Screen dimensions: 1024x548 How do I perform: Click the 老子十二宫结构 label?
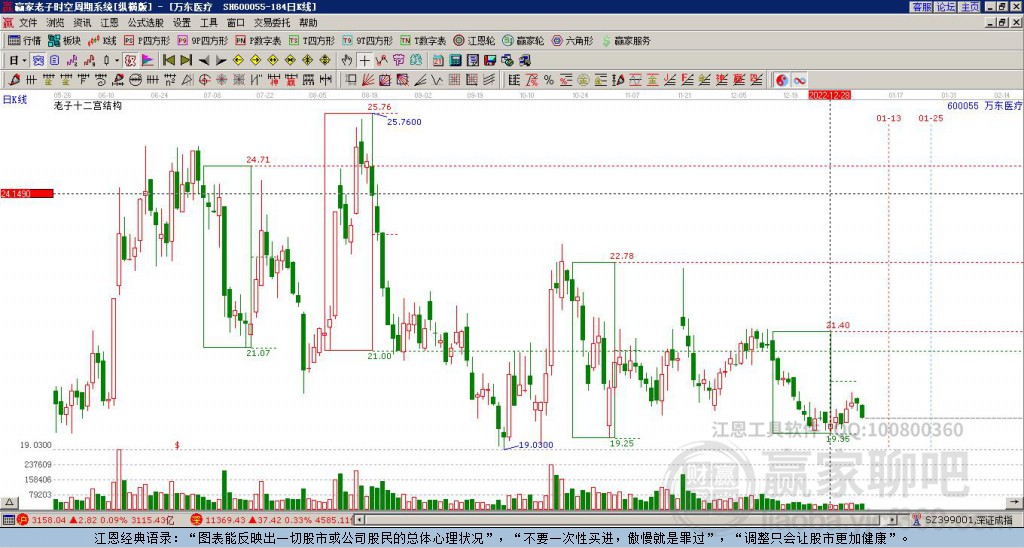[x=88, y=105]
